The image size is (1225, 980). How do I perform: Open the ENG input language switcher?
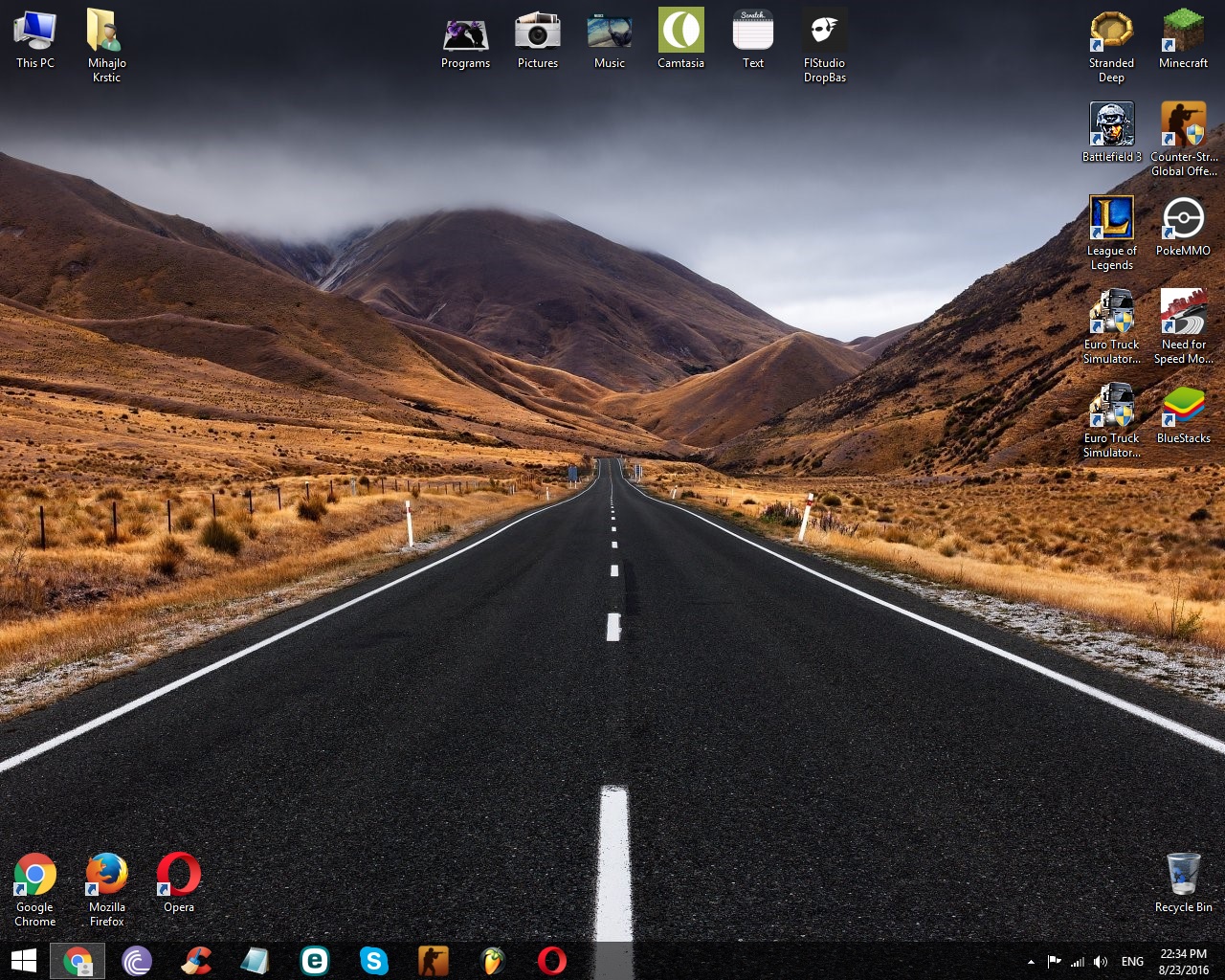tap(1132, 962)
